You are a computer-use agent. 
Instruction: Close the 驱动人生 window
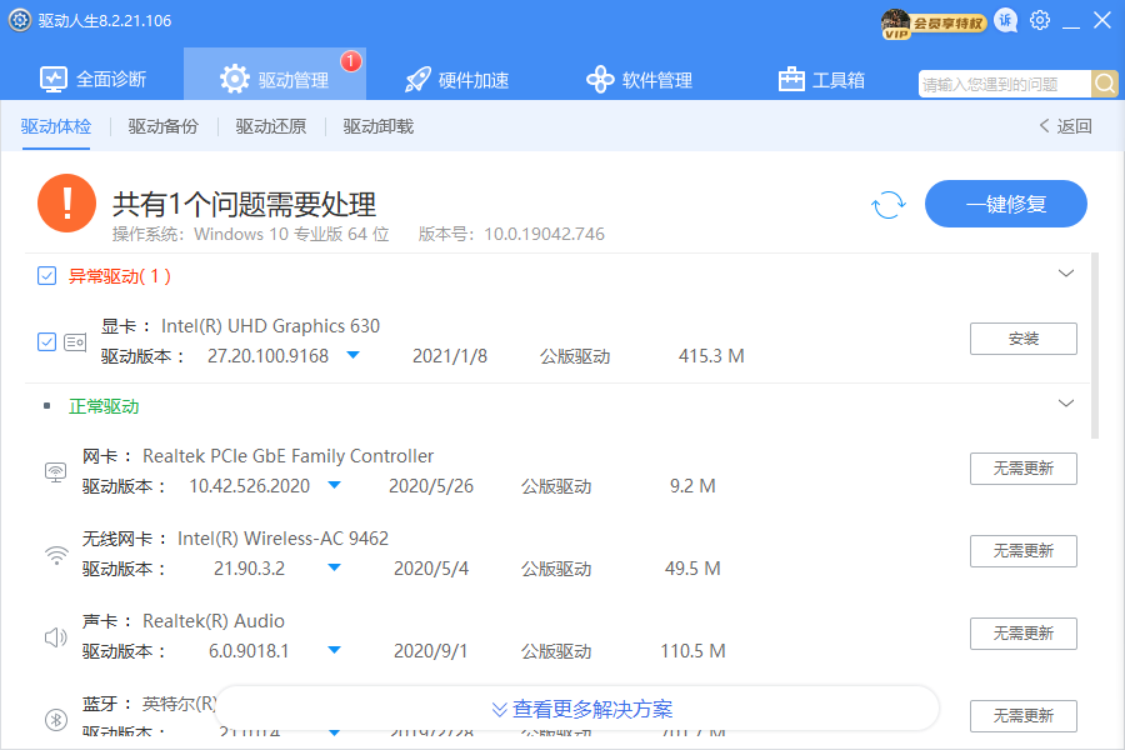pos(1103,20)
